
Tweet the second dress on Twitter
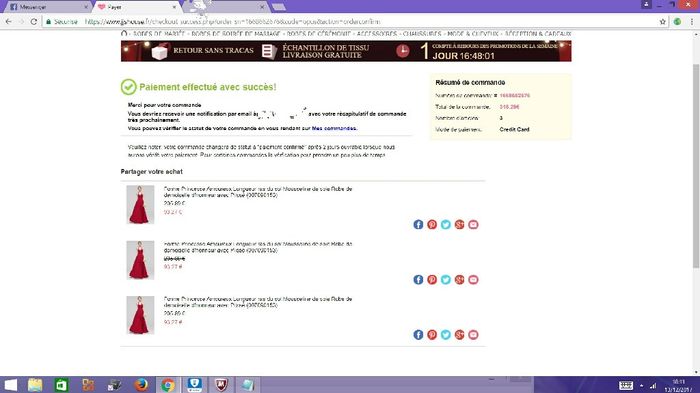[x=446, y=280]
